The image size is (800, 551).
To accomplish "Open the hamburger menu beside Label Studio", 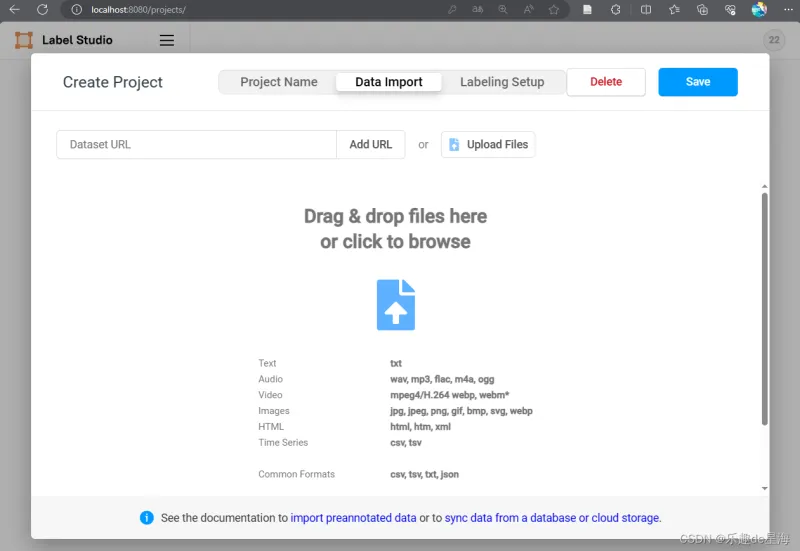I will [167, 41].
